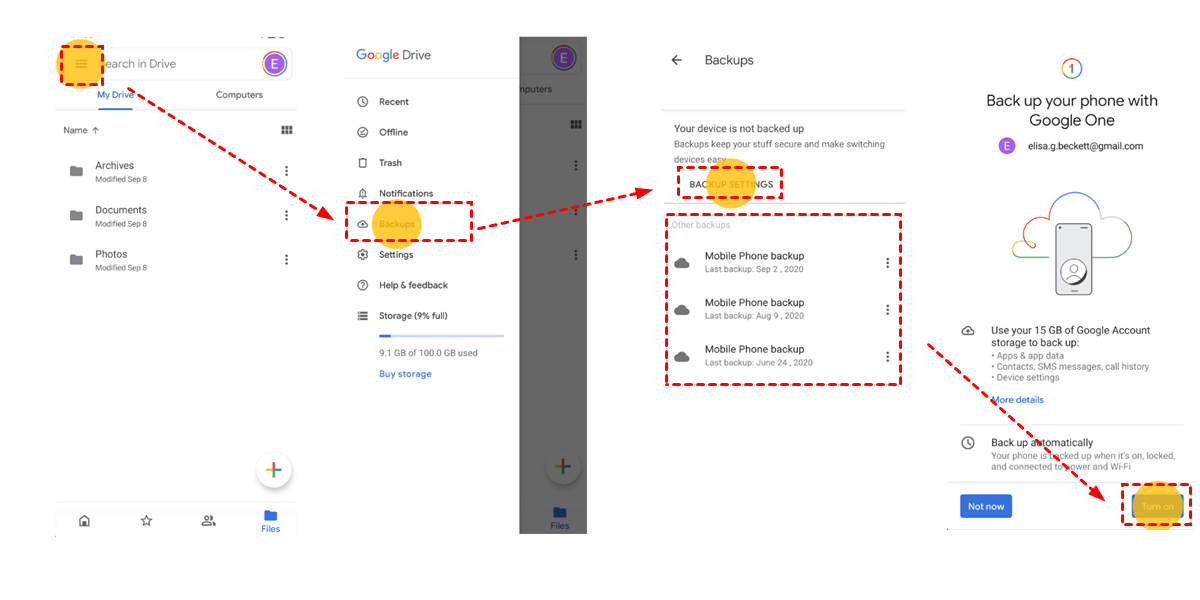1200x600 pixels.
Task: Open options for Sep 2, 2020 backup
Action: (887, 263)
